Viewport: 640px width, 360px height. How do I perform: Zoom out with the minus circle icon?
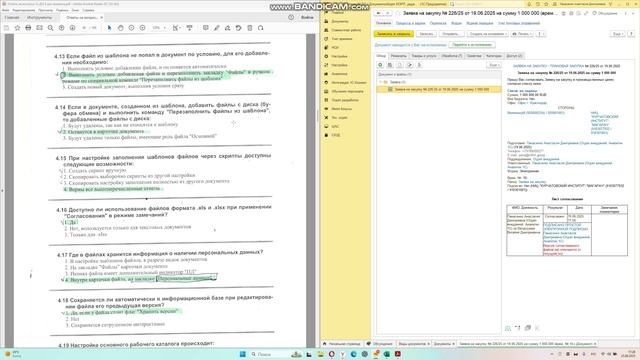131,28
